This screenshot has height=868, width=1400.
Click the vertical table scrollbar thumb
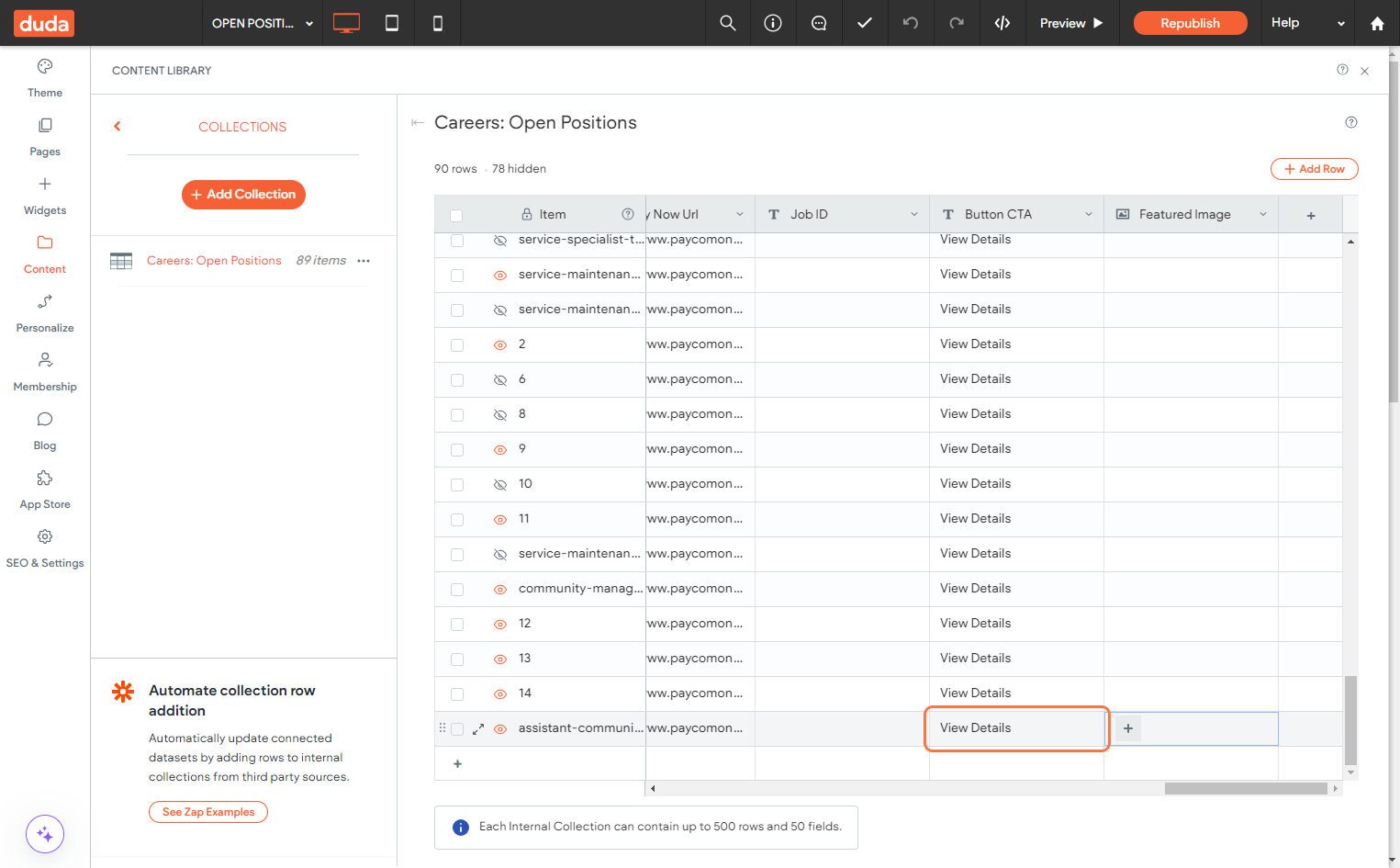coord(1350,720)
